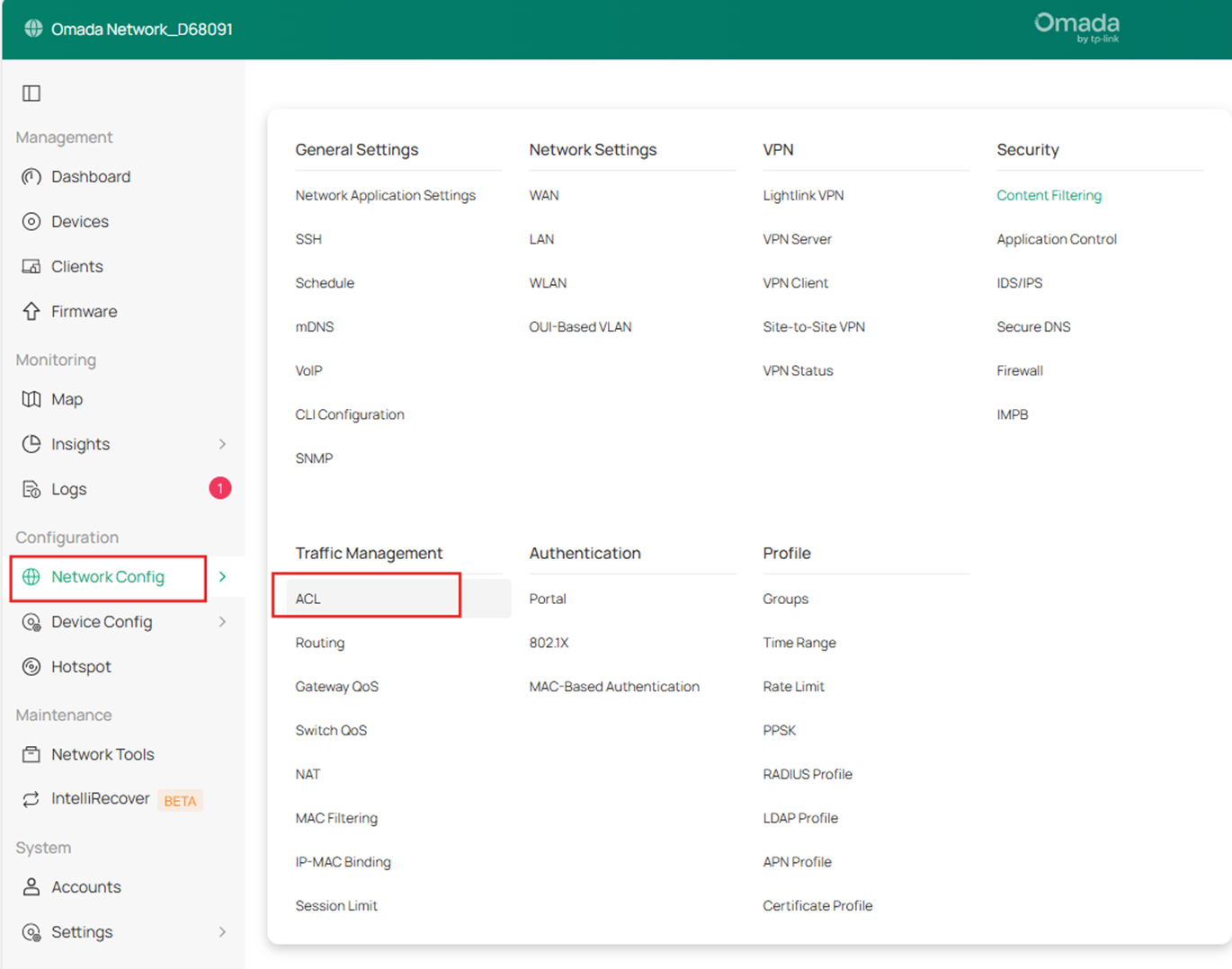Screen dimensions: 1232x969
Task: Open Firmware management page
Action: coord(85,311)
